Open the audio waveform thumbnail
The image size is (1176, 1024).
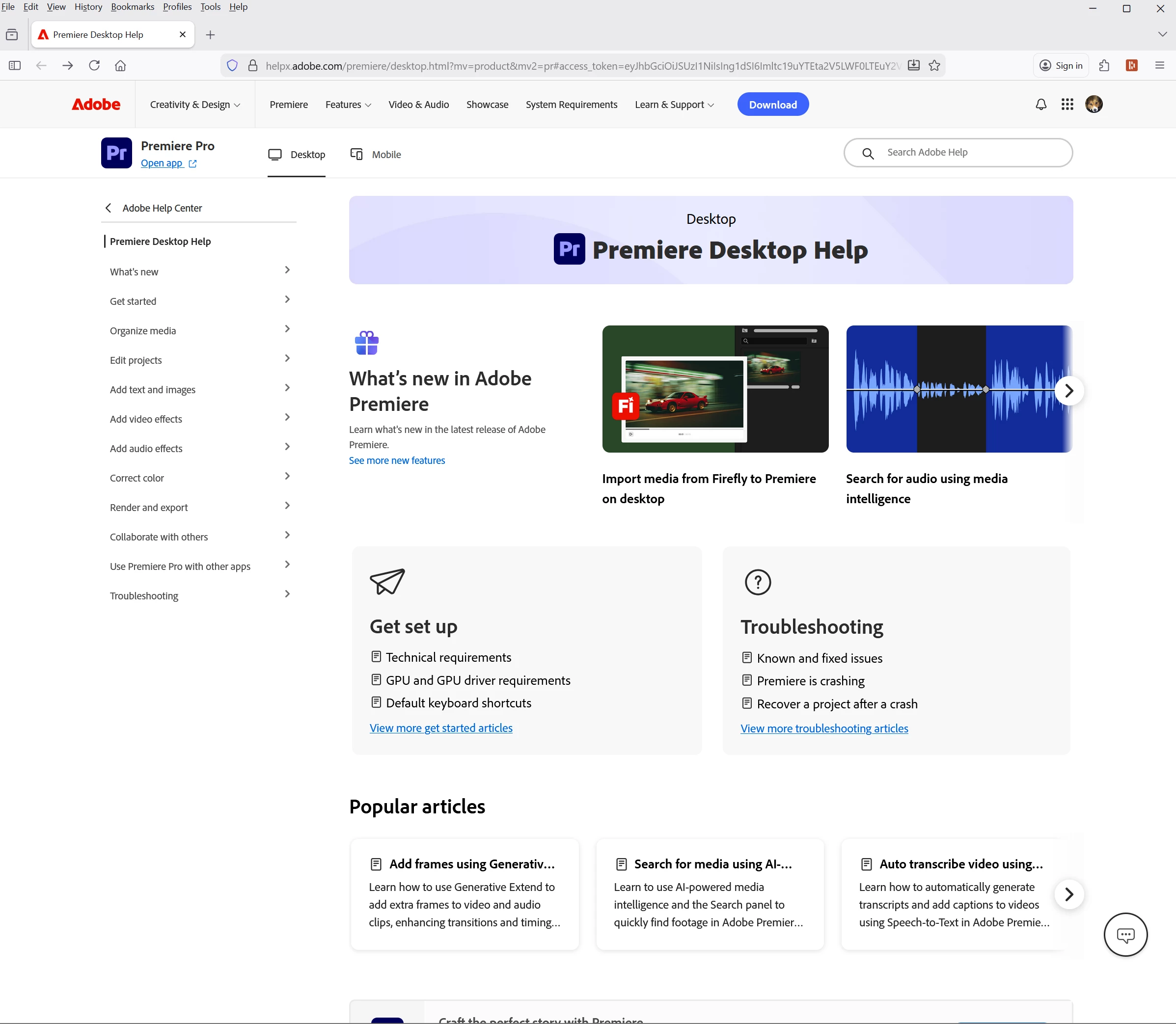tap(959, 389)
